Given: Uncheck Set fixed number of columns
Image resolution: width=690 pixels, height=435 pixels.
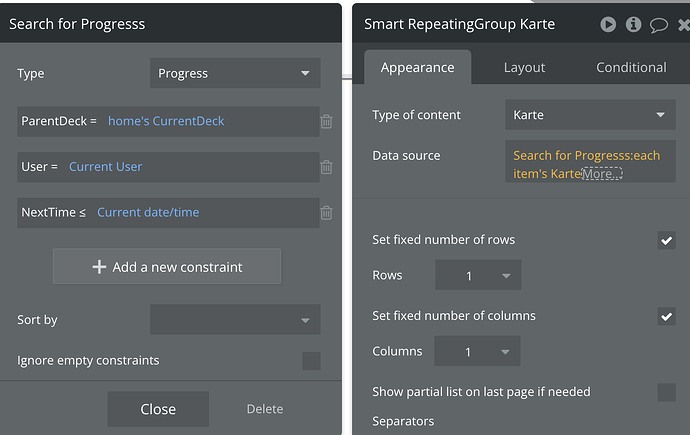Looking at the screenshot, I should [666, 316].
